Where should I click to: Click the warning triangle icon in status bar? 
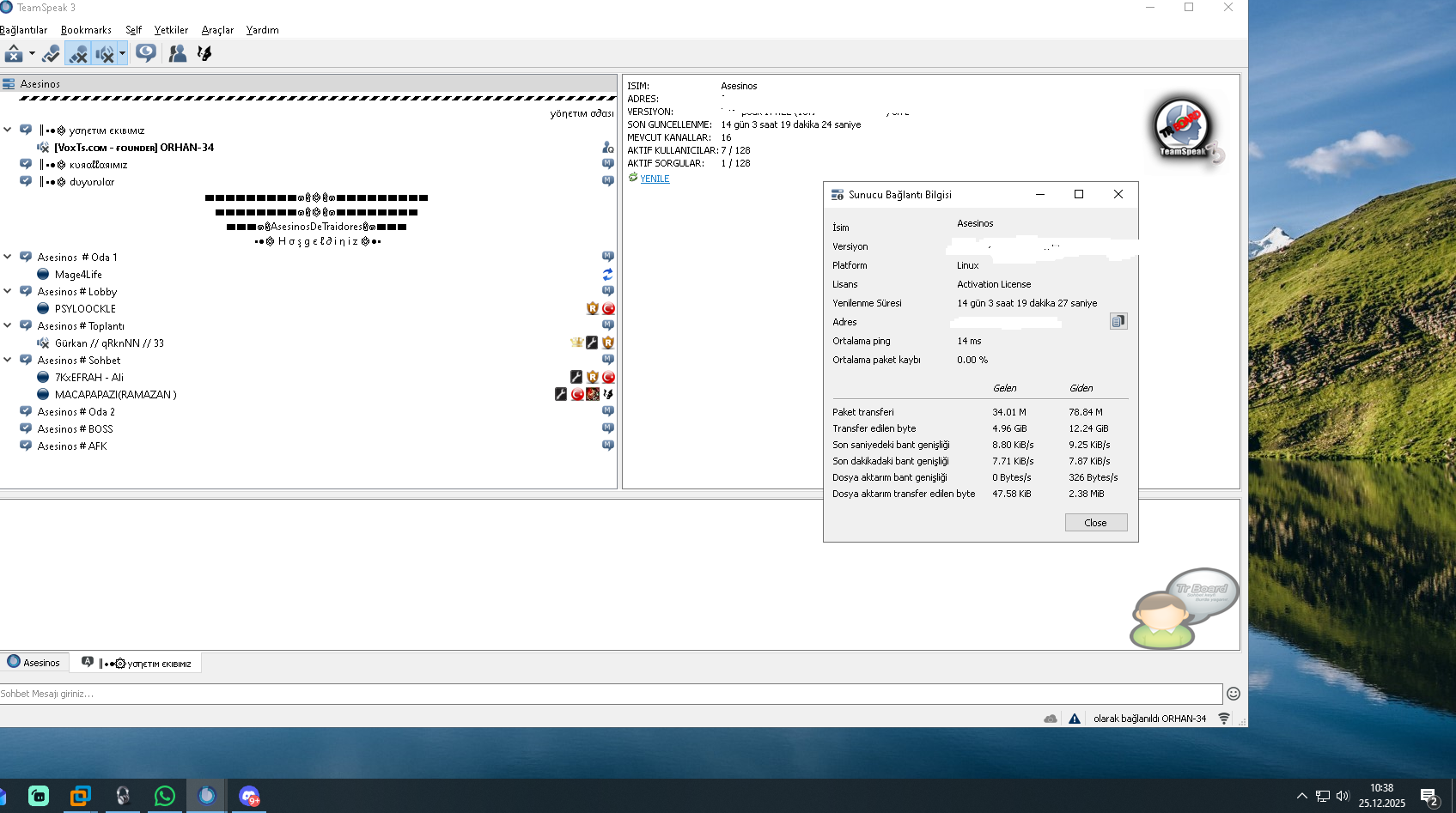tap(1075, 719)
